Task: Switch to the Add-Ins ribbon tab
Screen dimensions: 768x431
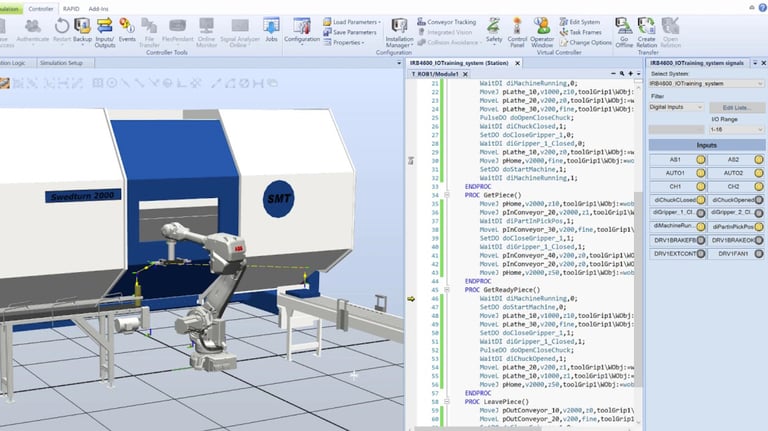Action: pyautogui.click(x=98, y=8)
